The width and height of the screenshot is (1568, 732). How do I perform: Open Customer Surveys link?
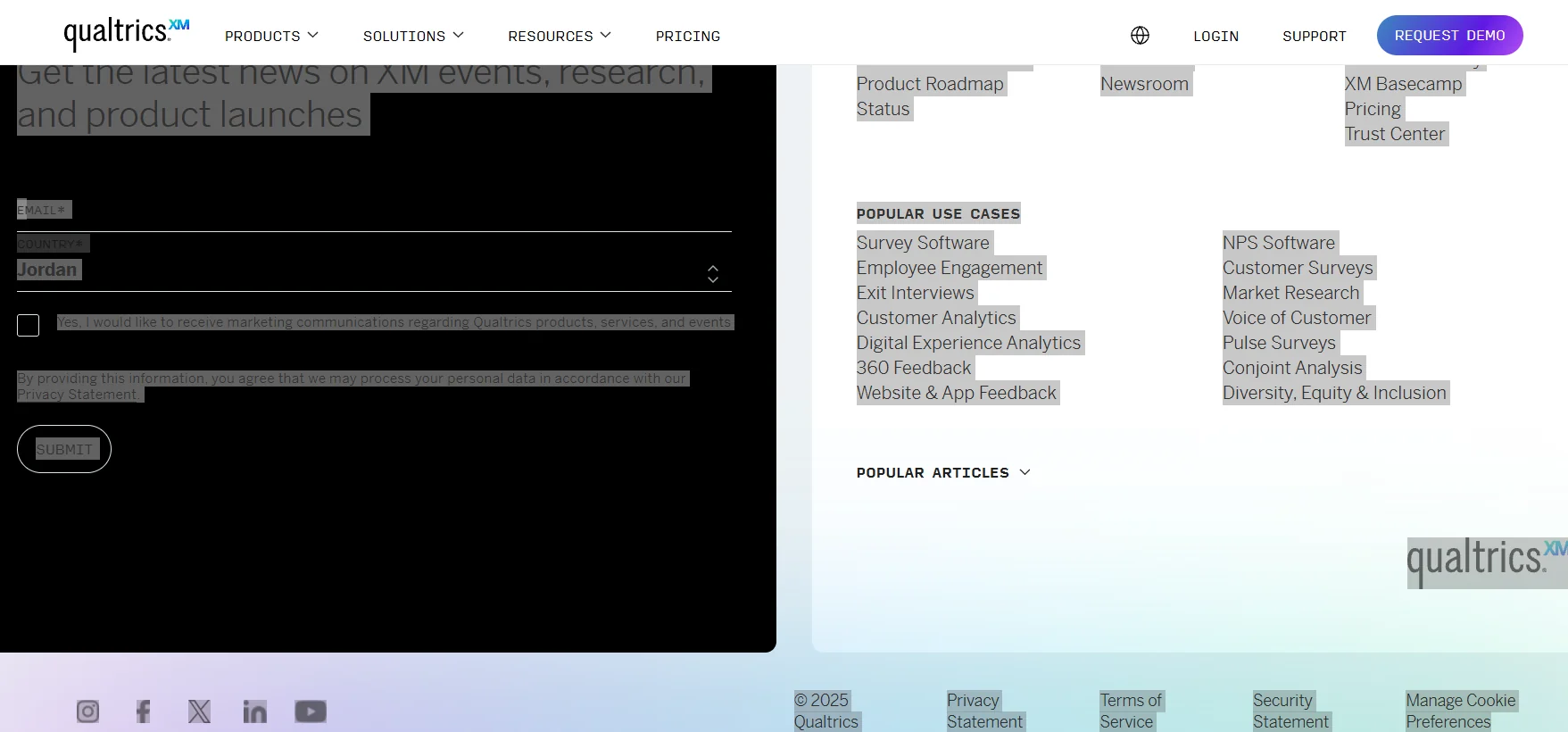tap(1298, 268)
